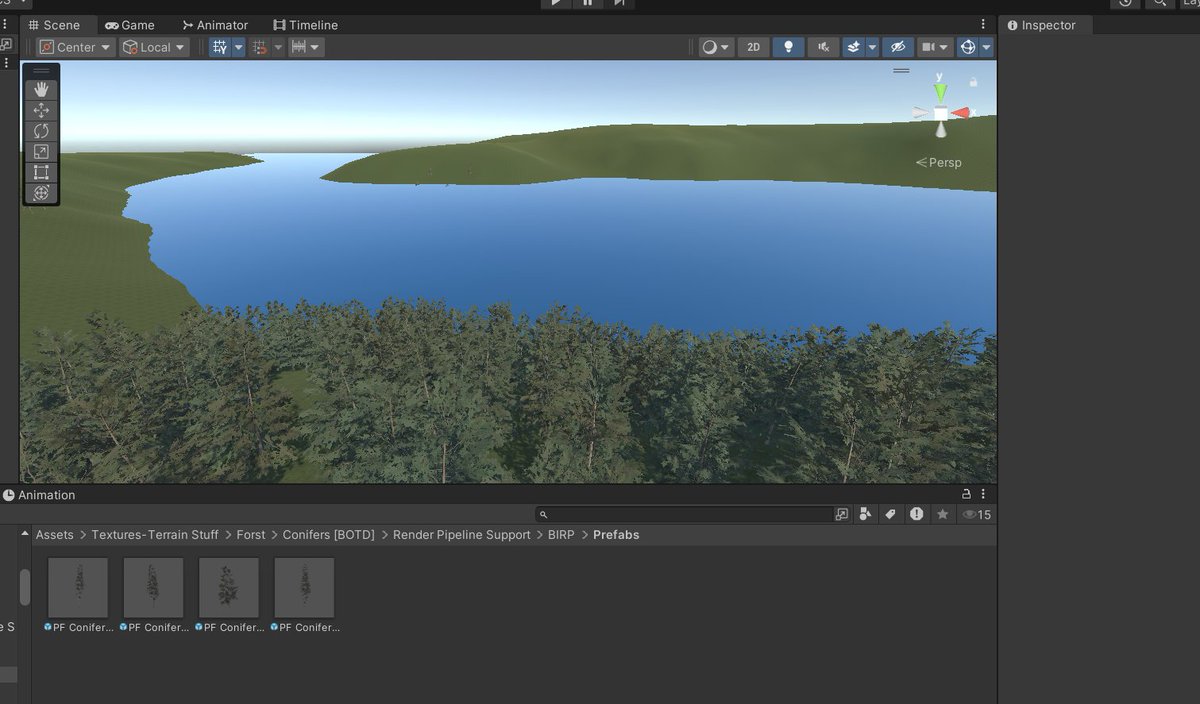Image resolution: width=1200 pixels, height=704 pixels.
Task: Toggle Persp projection label
Action: click(939, 162)
